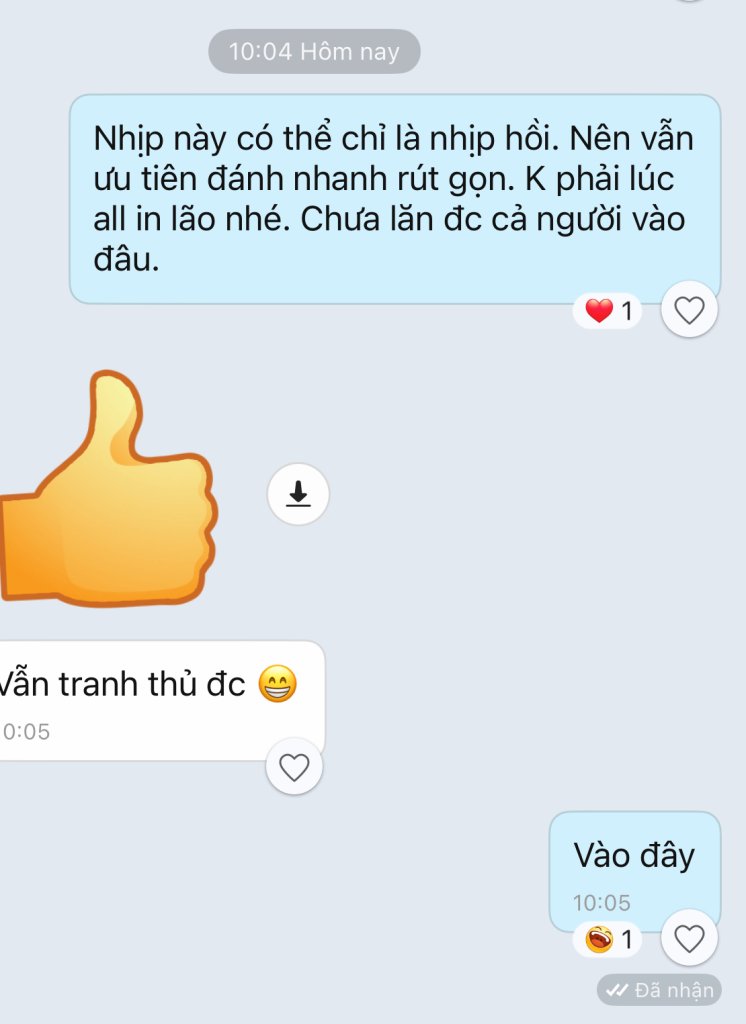The image size is (746, 1024).
Task: Tap the heart react button on the 'Nhịp này' message
Action: click(689, 310)
